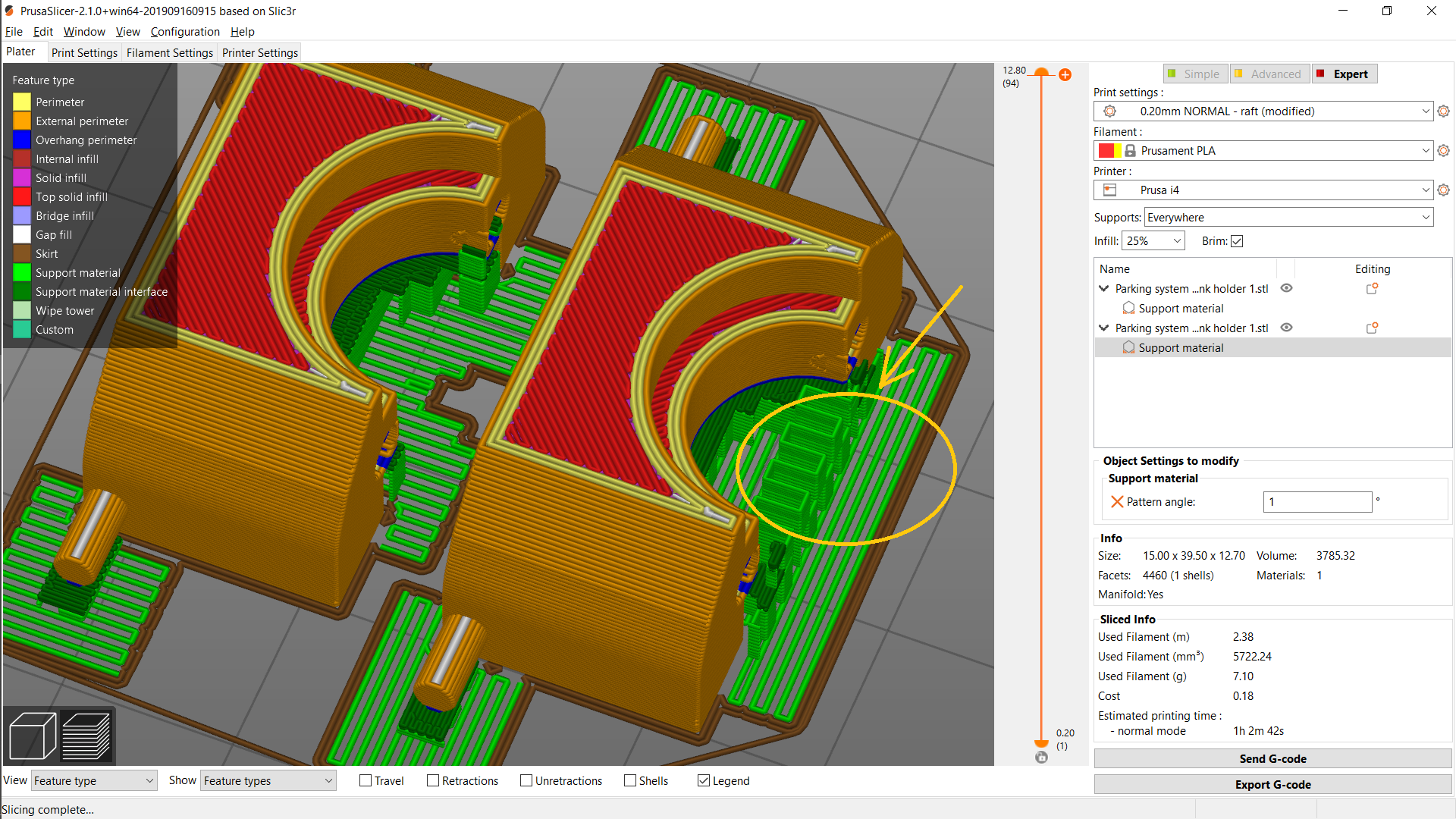Enable the Shells checkbox
This screenshot has width=1456, height=819.
click(x=630, y=780)
